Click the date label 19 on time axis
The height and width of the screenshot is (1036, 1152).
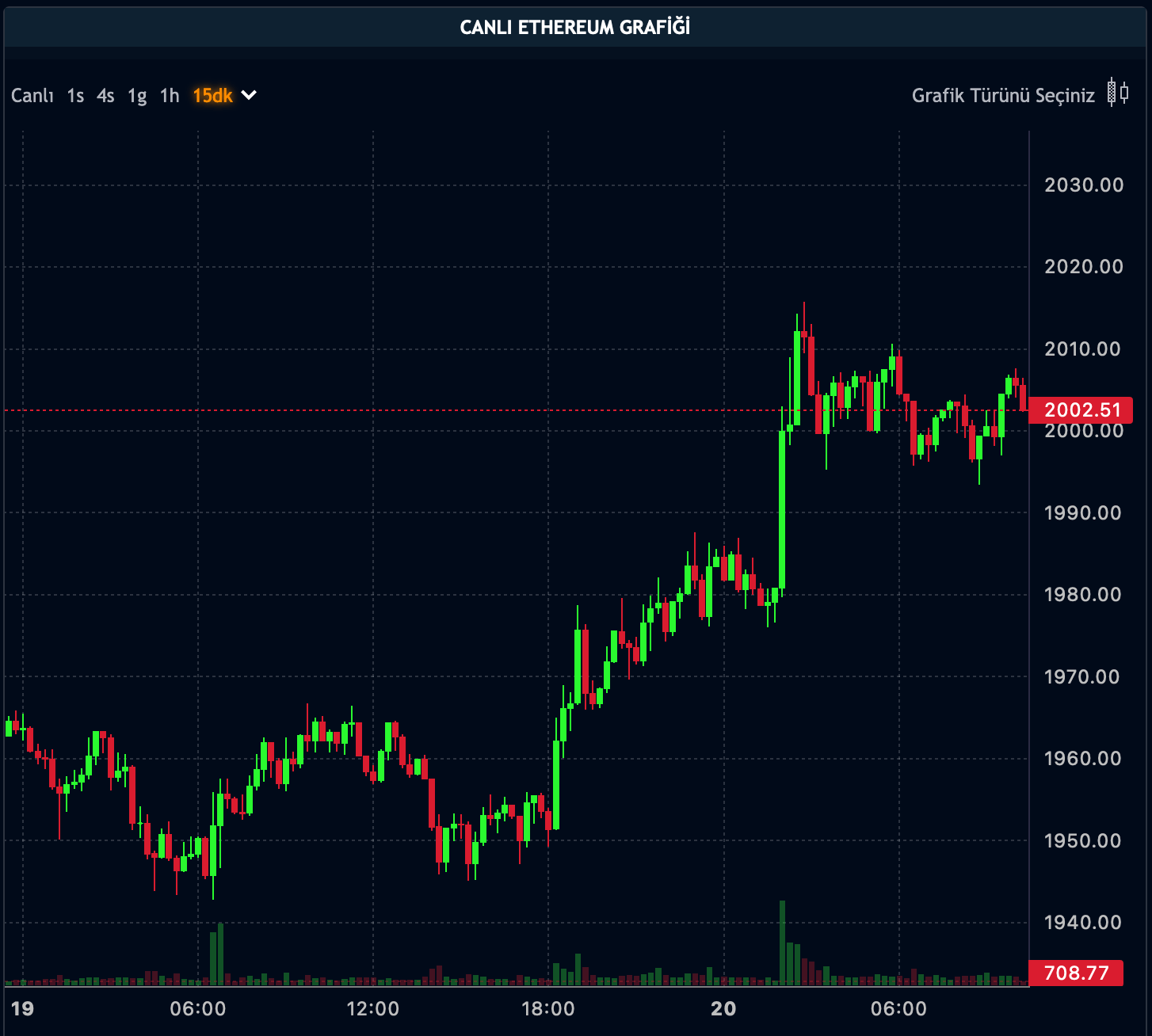pyautogui.click(x=23, y=1009)
